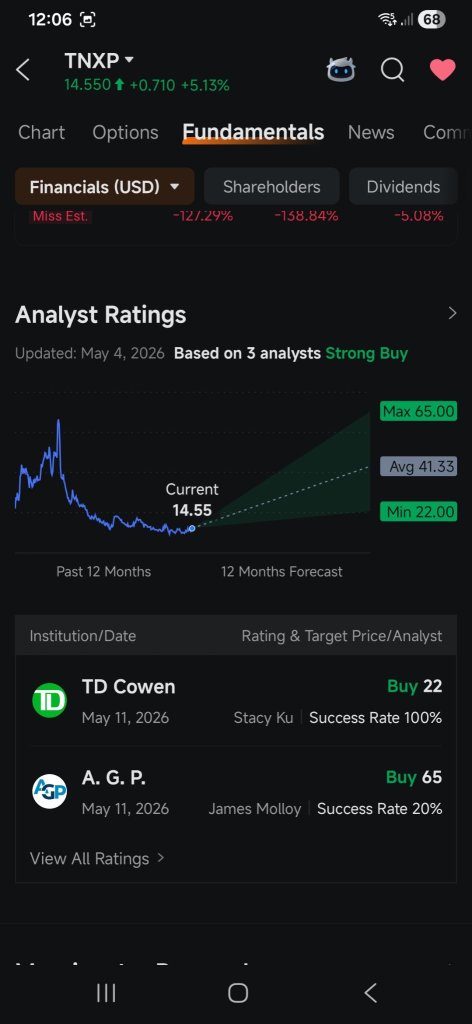
Task: Tap the A. G. P. logo icon
Action: pos(50,792)
